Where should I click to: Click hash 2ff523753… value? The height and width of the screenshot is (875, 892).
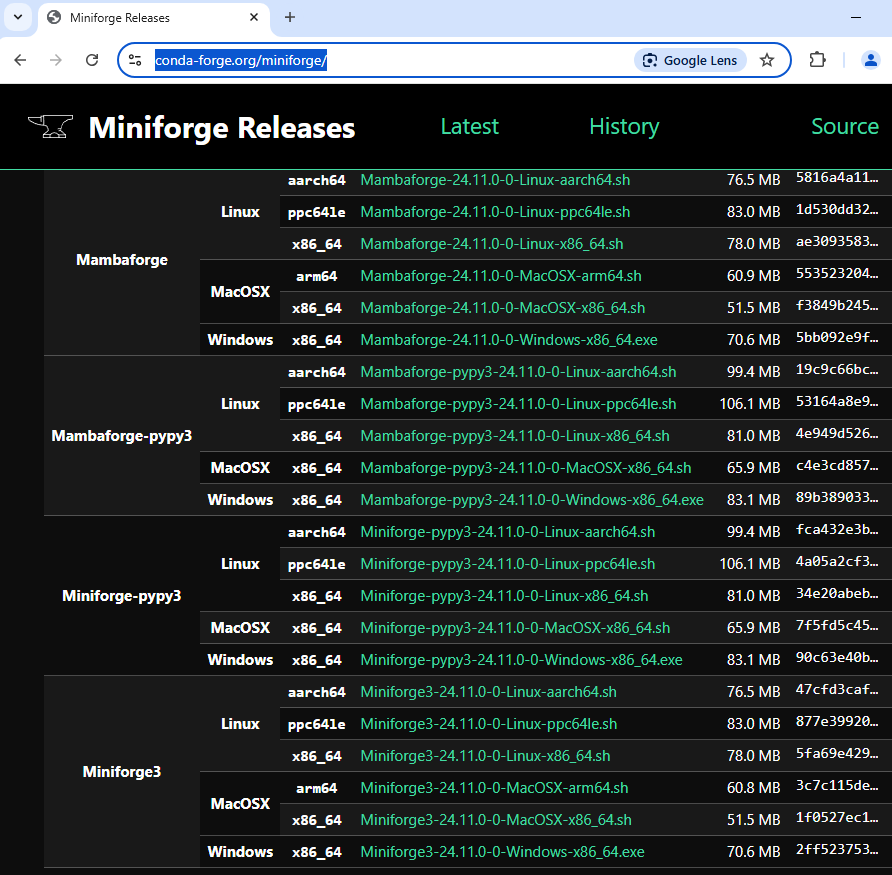point(837,849)
